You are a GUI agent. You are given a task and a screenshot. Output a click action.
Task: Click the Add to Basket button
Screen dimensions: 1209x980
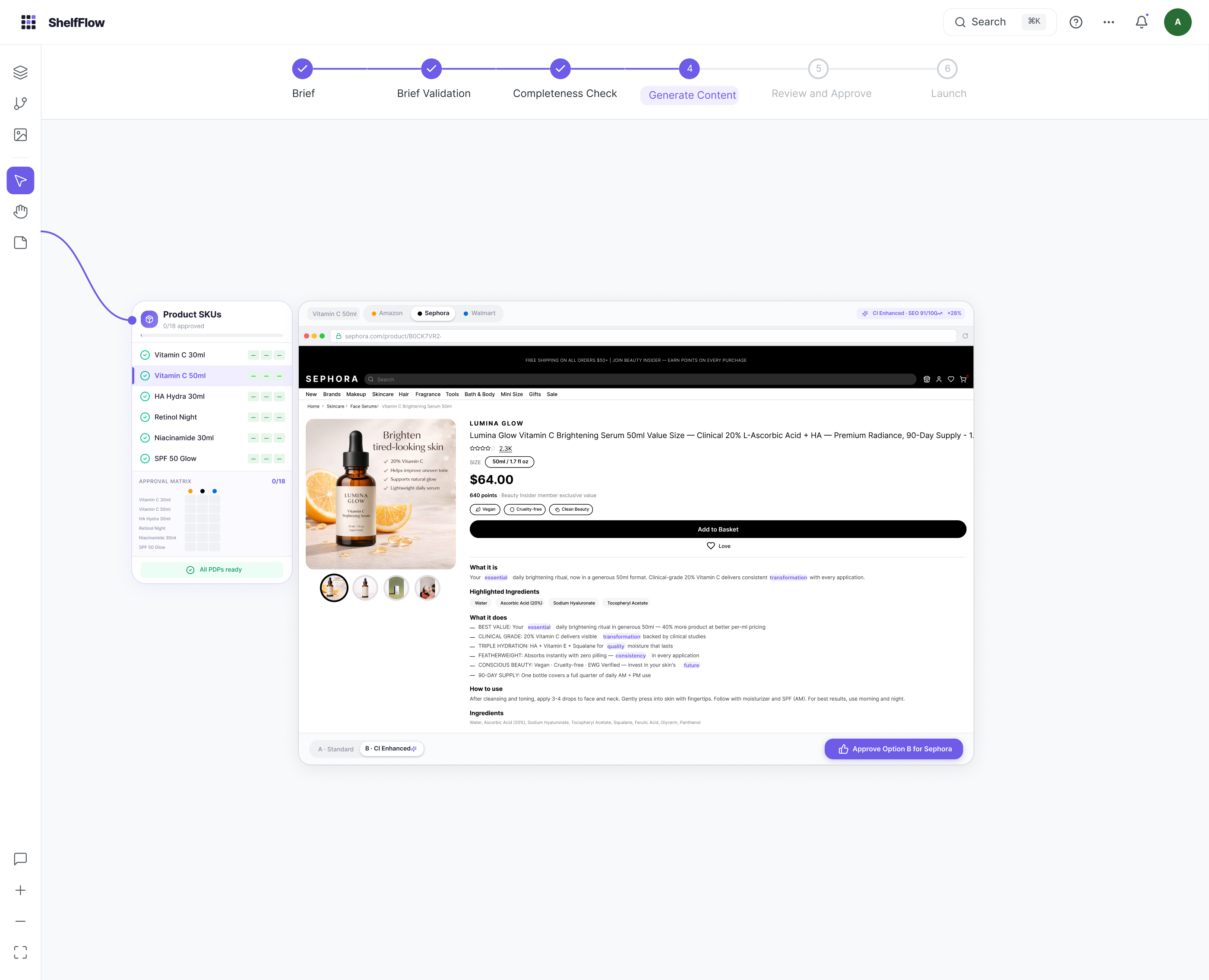717,529
